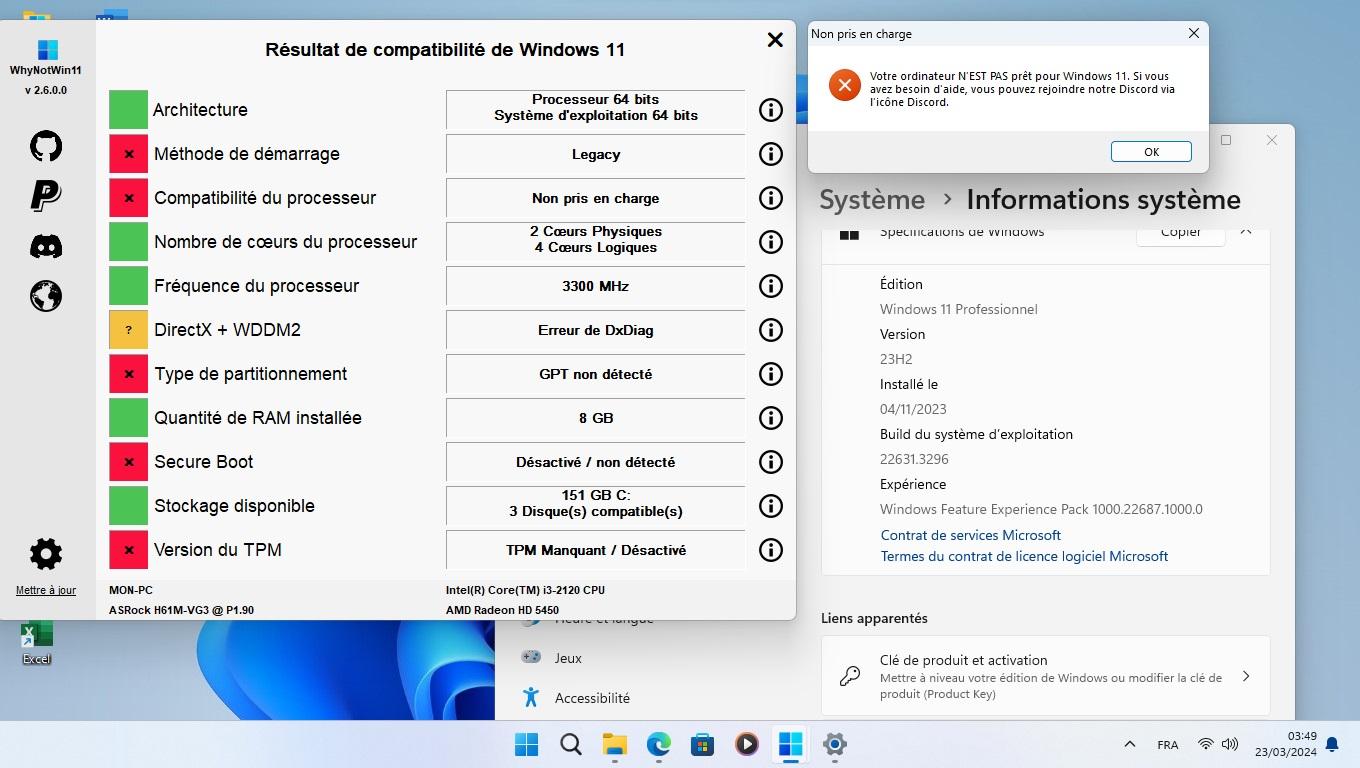The height and width of the screenshot is (768, 1360).
Task: Click Mettre à jour link
Action: 46,590
